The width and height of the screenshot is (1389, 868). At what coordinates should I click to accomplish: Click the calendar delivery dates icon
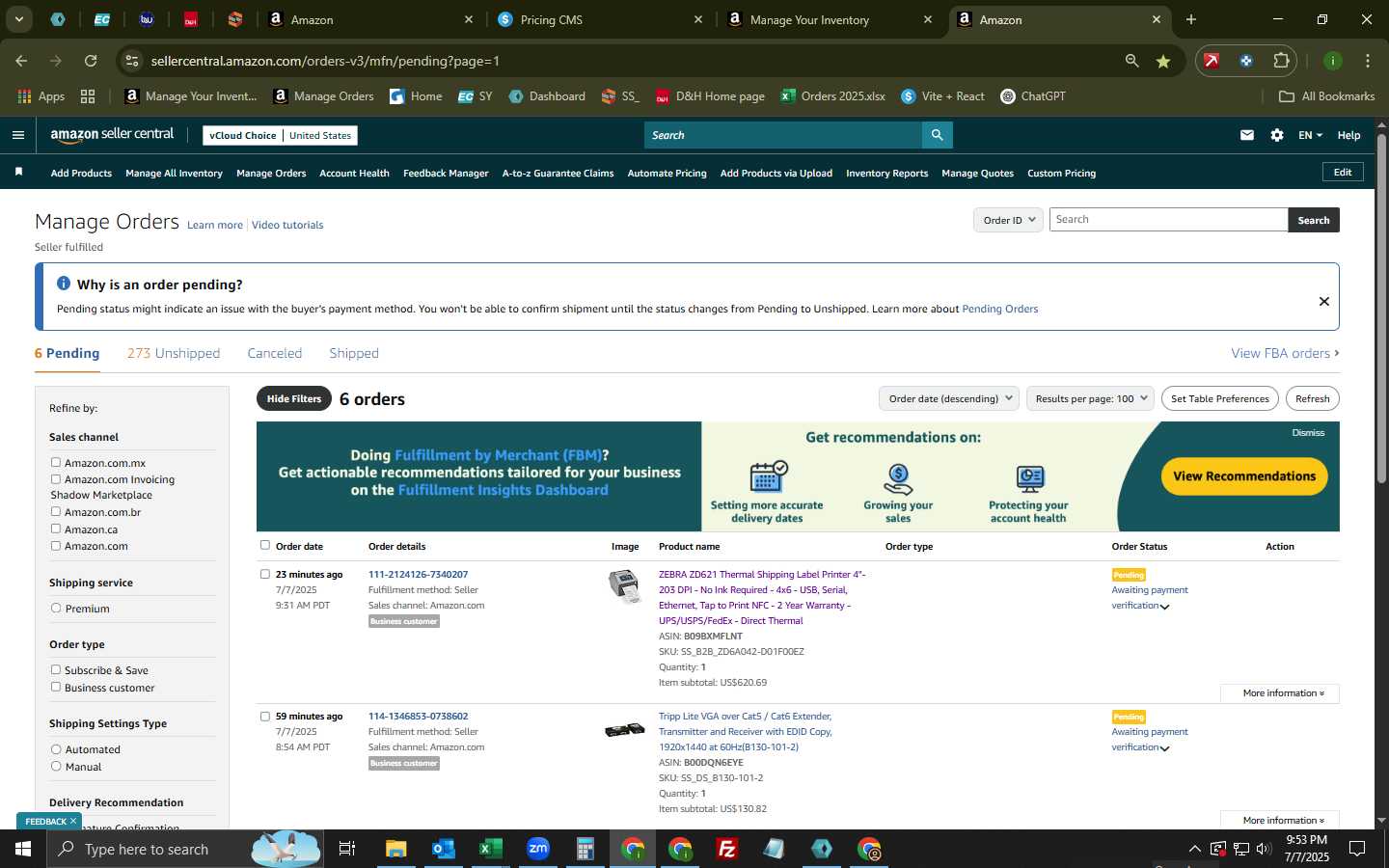pyautogui.click(x=768, y=477)
